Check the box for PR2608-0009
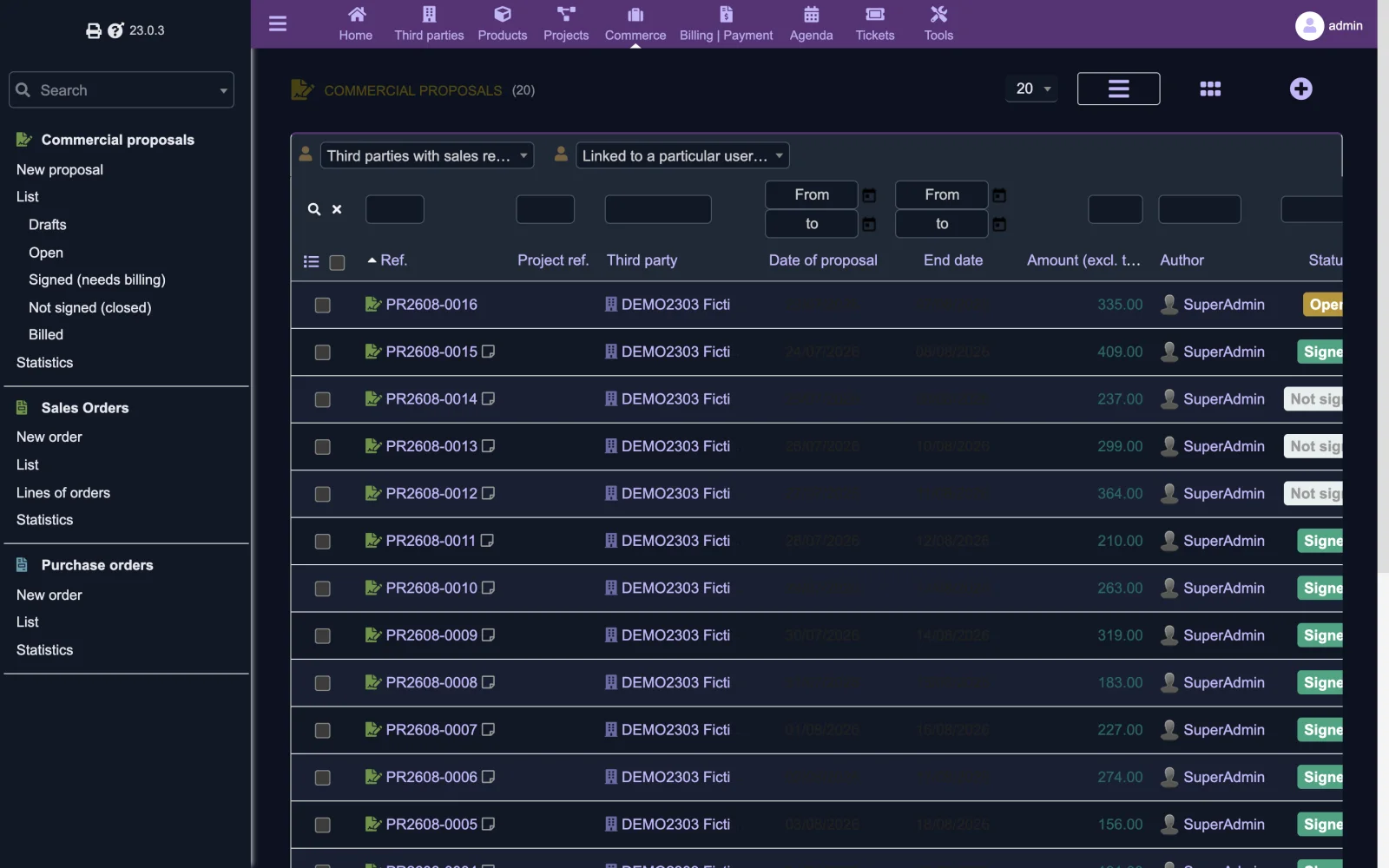The image size is (1389, 868). (x=323, y=636)
